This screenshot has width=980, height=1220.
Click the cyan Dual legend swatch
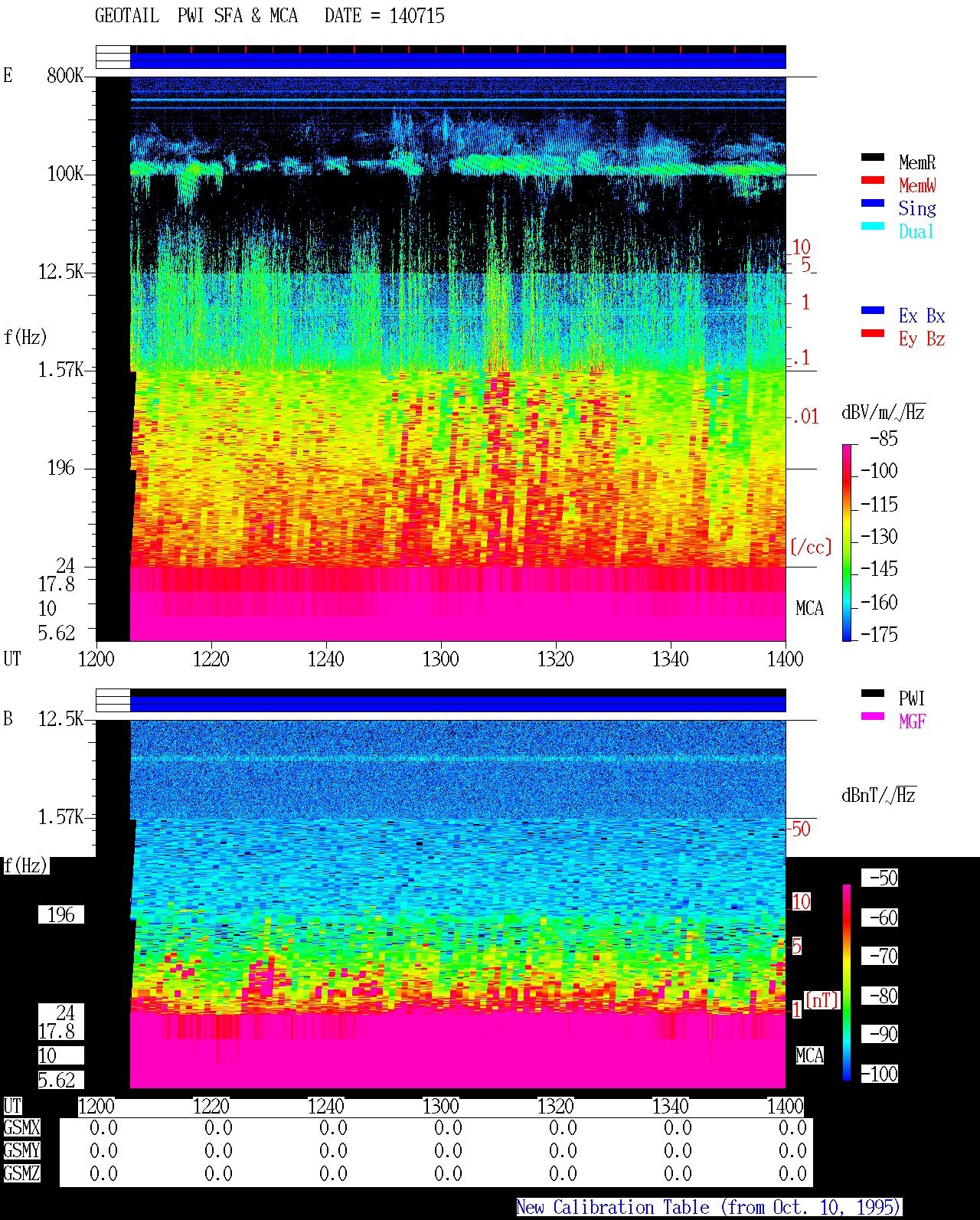tap(873, 227)
